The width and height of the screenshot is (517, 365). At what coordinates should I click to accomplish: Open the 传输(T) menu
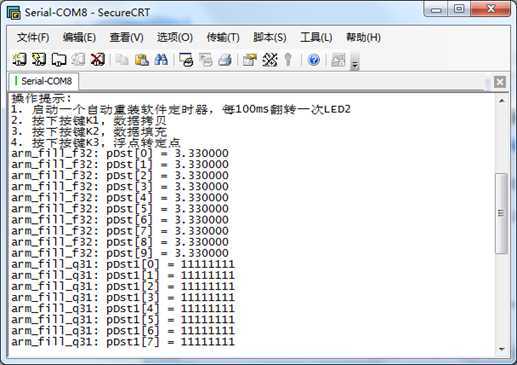click(x=223, y=37)
